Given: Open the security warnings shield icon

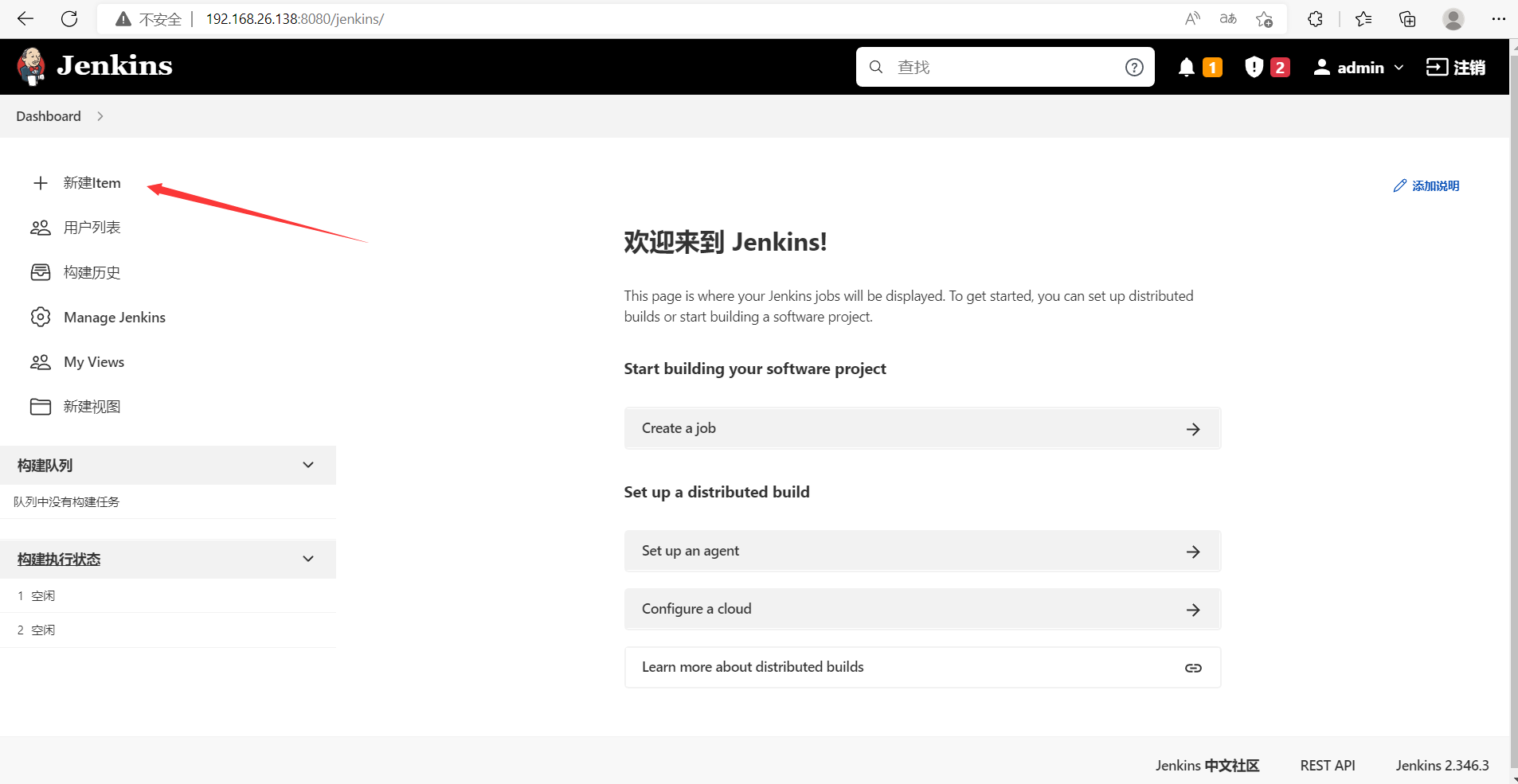Looking at the screenshot, I should [1254, 68].
